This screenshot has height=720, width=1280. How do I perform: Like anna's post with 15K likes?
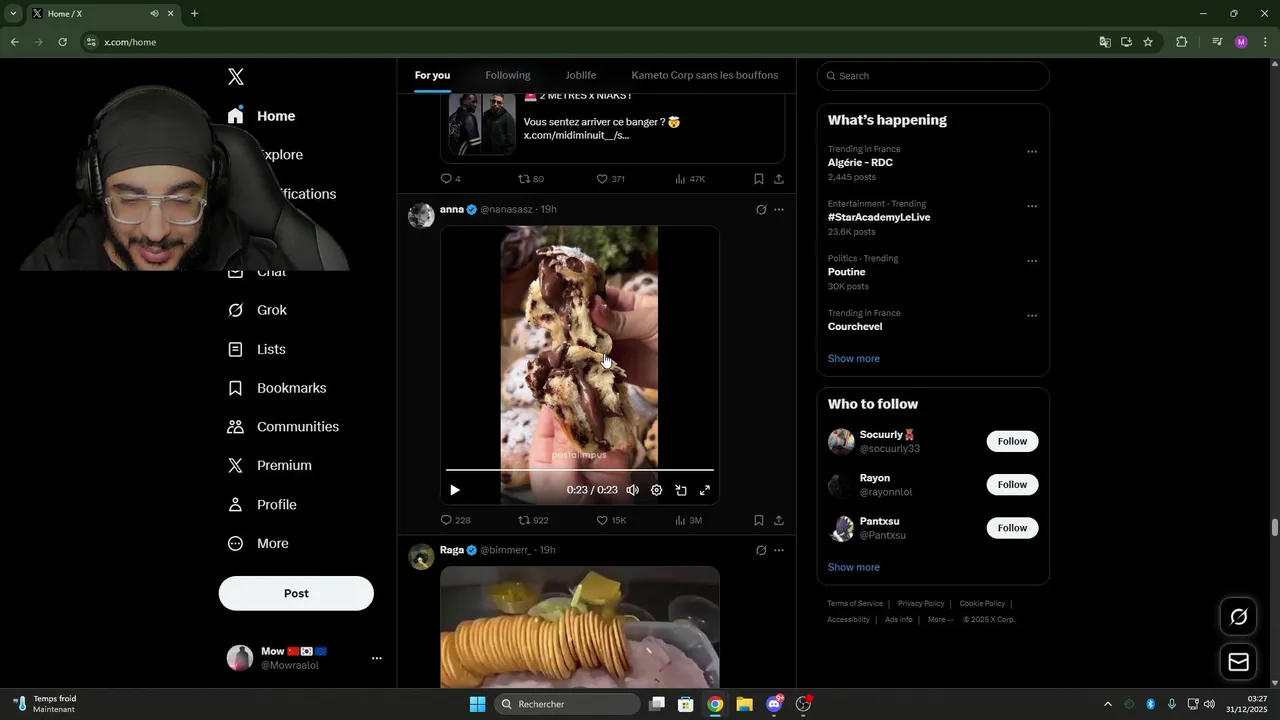pyautogui.click(x=611, y=520)
